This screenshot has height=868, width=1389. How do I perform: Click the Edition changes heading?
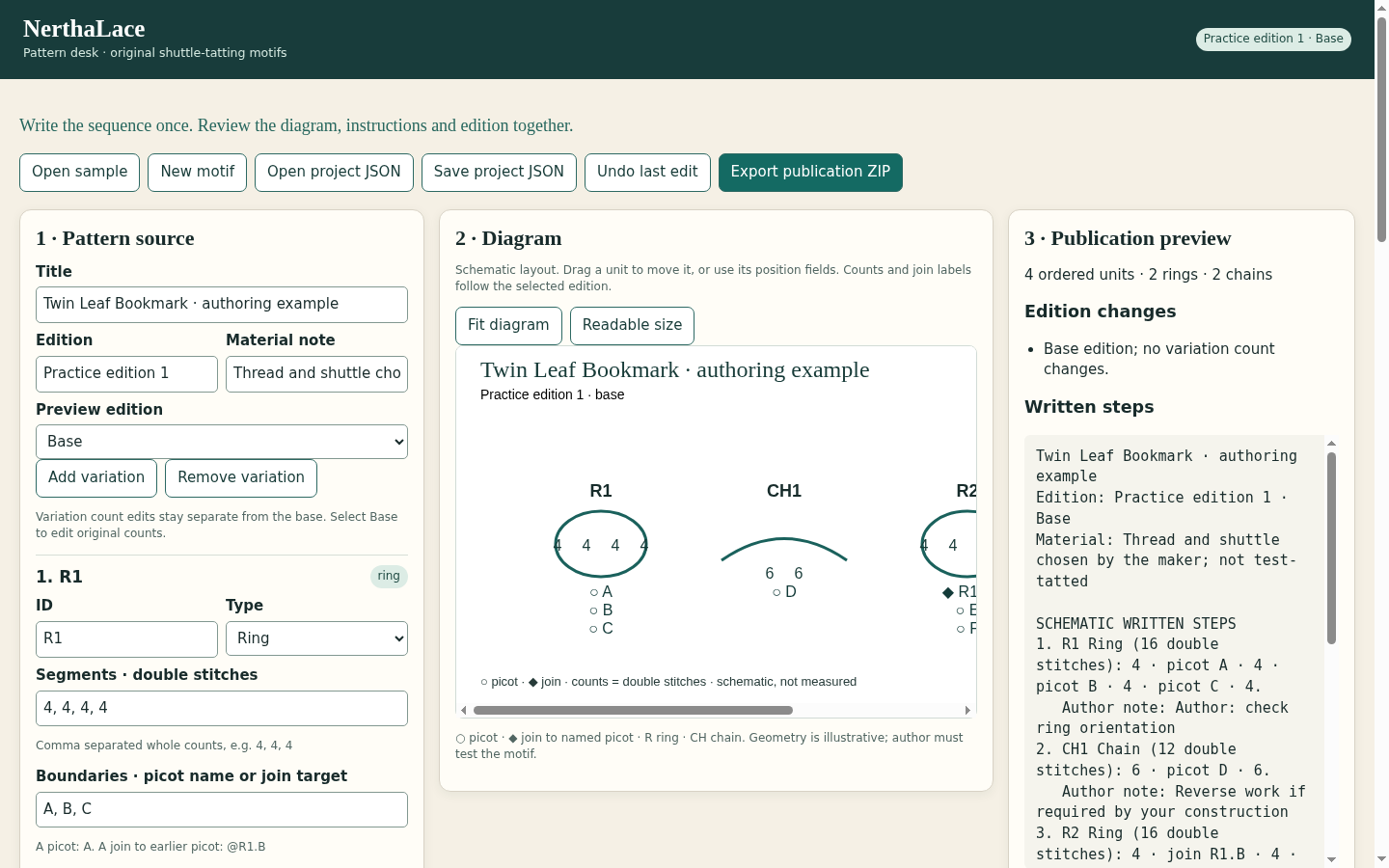1100,312
